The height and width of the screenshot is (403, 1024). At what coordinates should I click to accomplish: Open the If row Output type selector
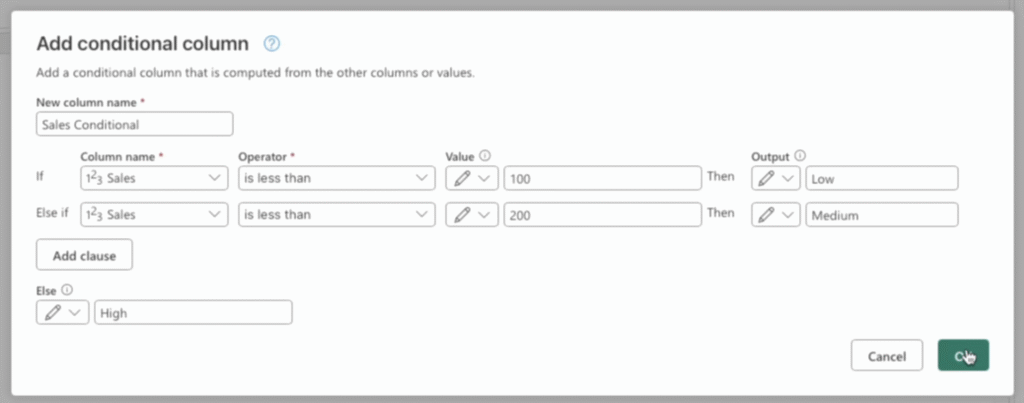click(776, 178)
